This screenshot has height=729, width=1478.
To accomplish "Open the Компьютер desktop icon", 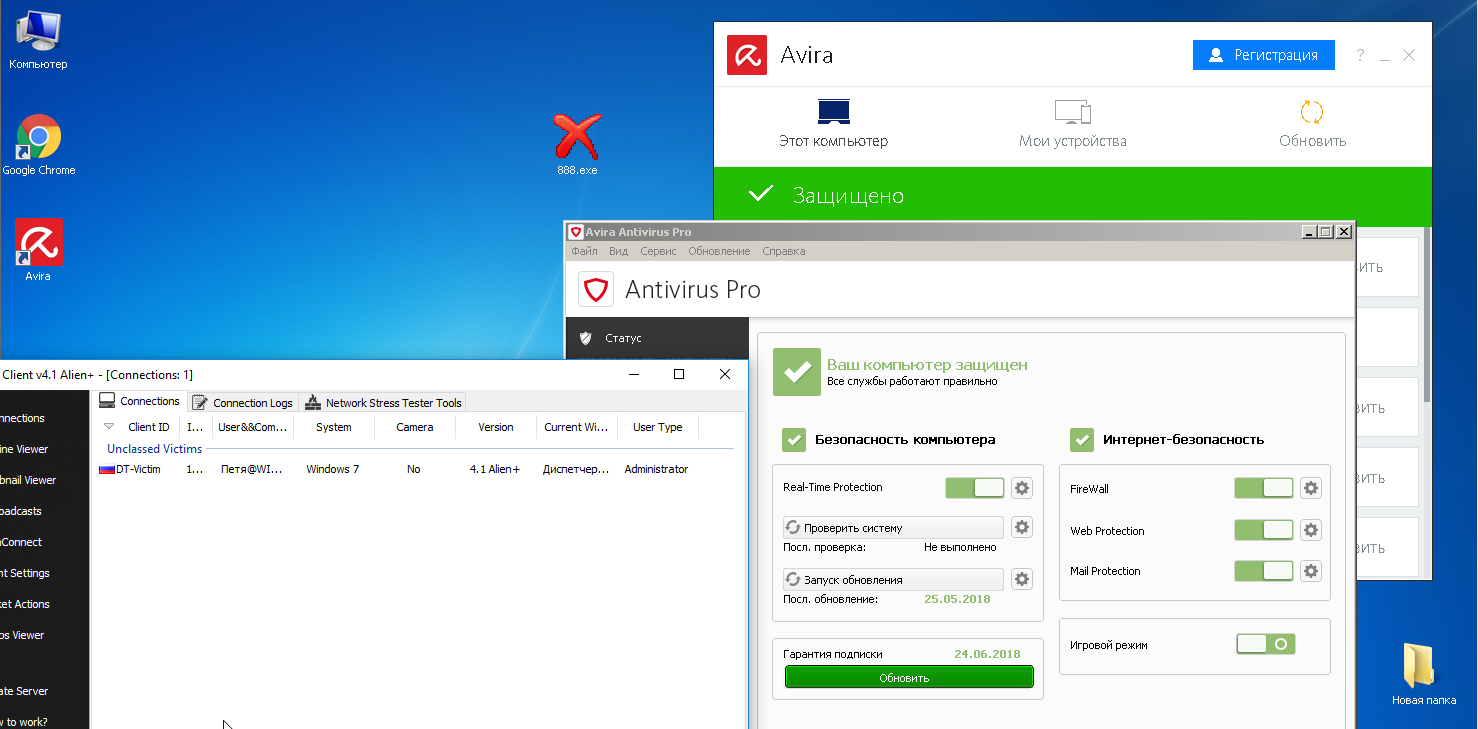I will coord(38,41).
